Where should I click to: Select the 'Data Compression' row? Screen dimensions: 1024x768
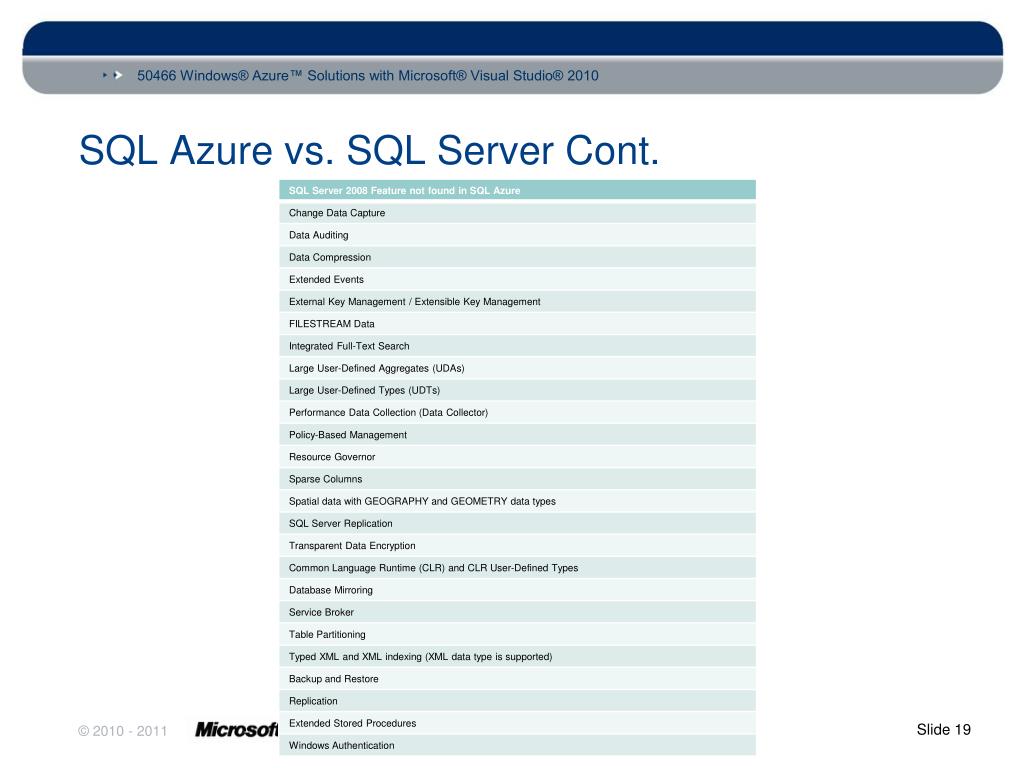[517, 257]
